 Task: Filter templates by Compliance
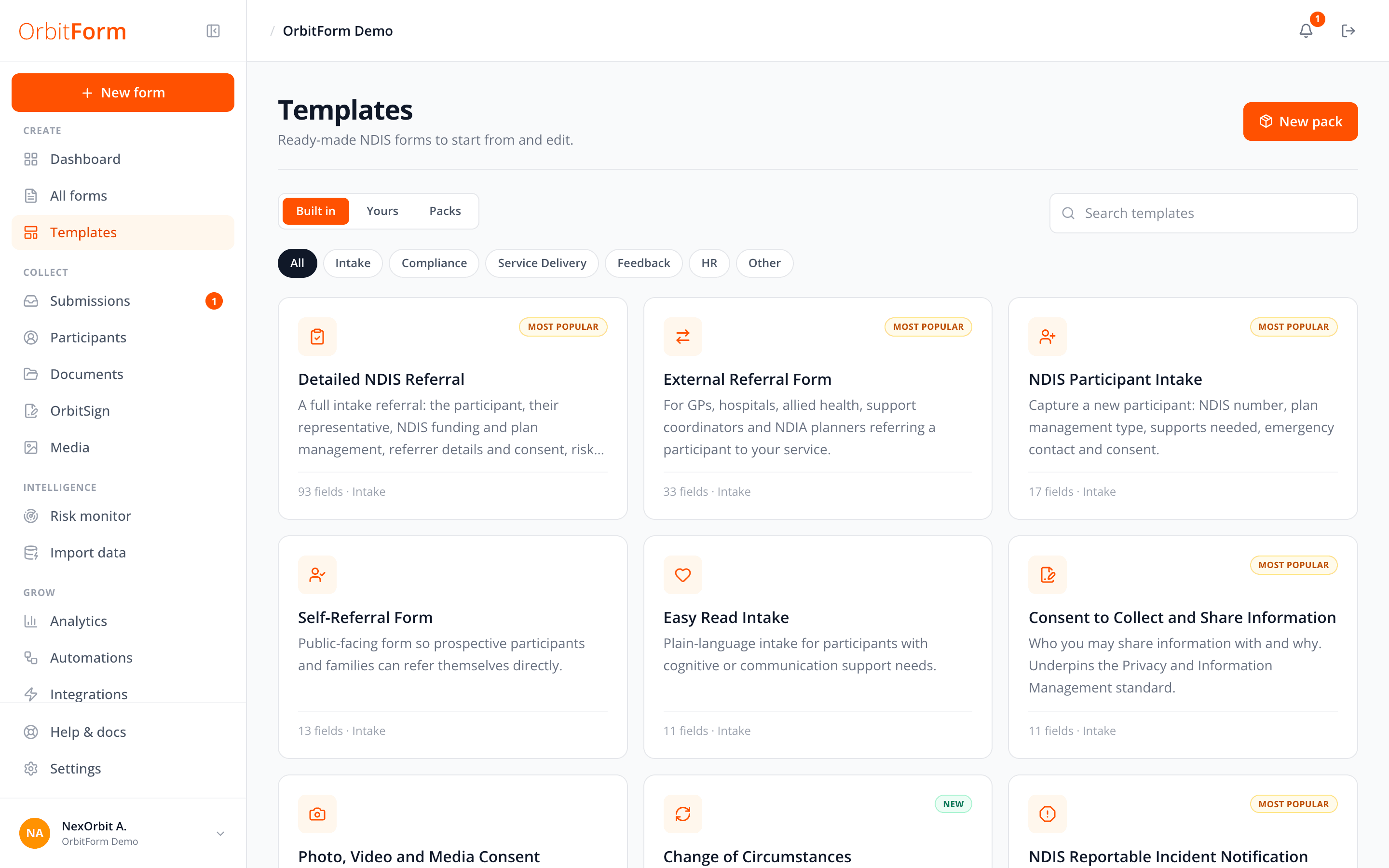pyautogui.click(x=434, y=263)
